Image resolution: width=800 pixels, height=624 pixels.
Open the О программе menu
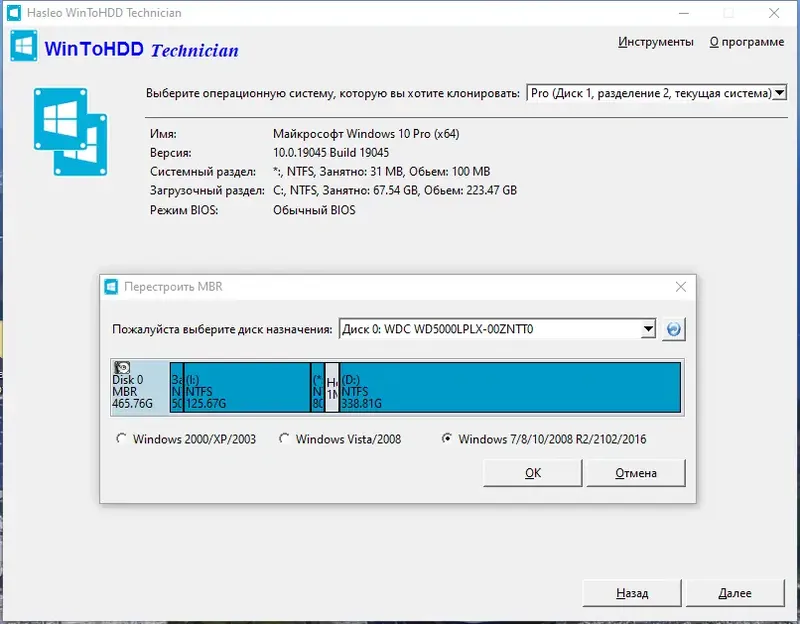[748, 42]
